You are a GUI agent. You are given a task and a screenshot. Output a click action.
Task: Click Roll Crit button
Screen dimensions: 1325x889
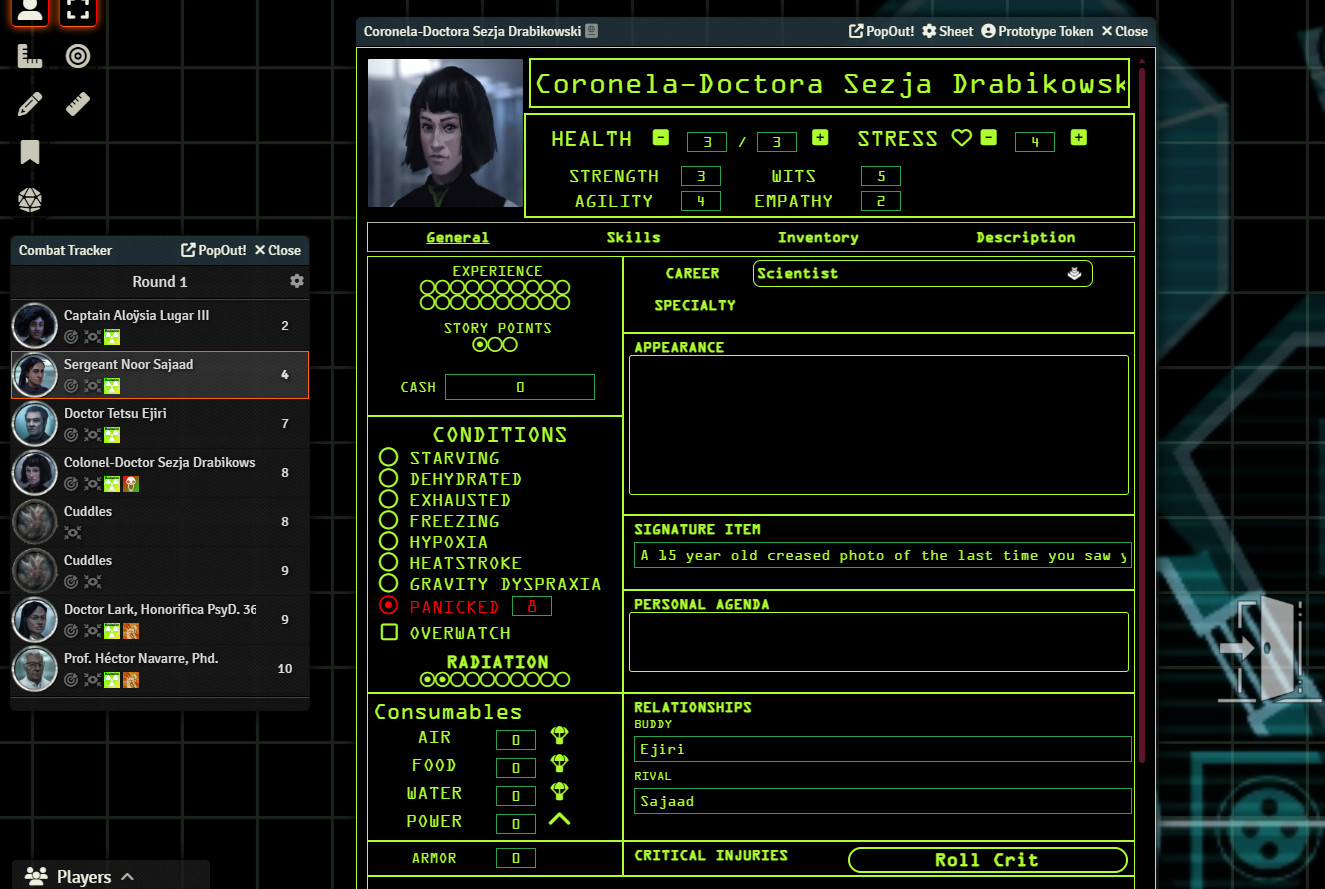987,860
